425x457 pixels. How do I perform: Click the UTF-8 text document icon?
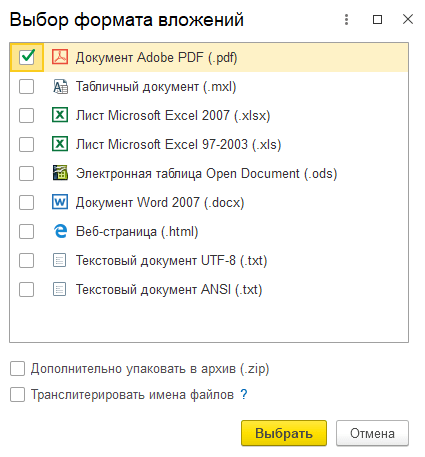coord(60,260)
